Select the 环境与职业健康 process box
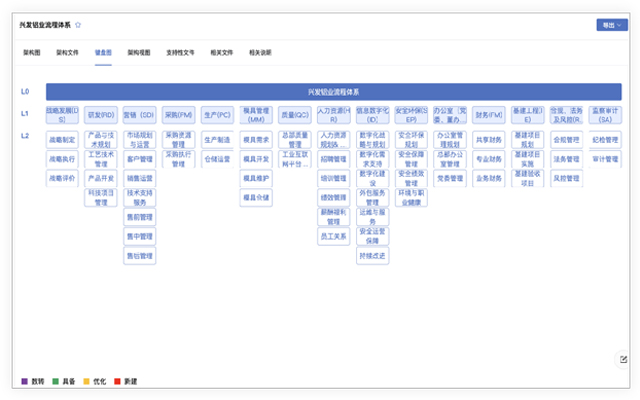Image resolution: width=640 pixels, height=400 pixels. click(x=411, y=198)
